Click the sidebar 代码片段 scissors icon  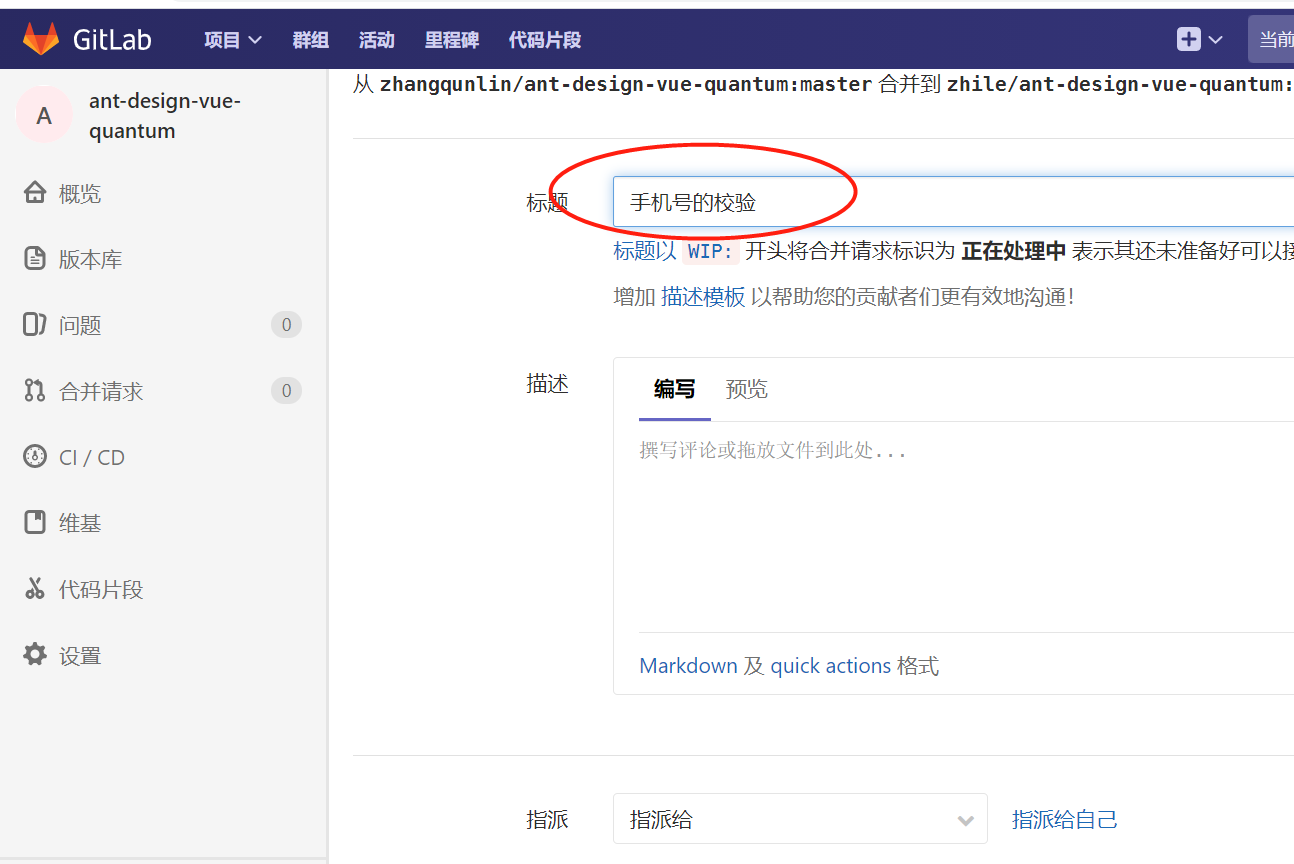pos(35,588)
